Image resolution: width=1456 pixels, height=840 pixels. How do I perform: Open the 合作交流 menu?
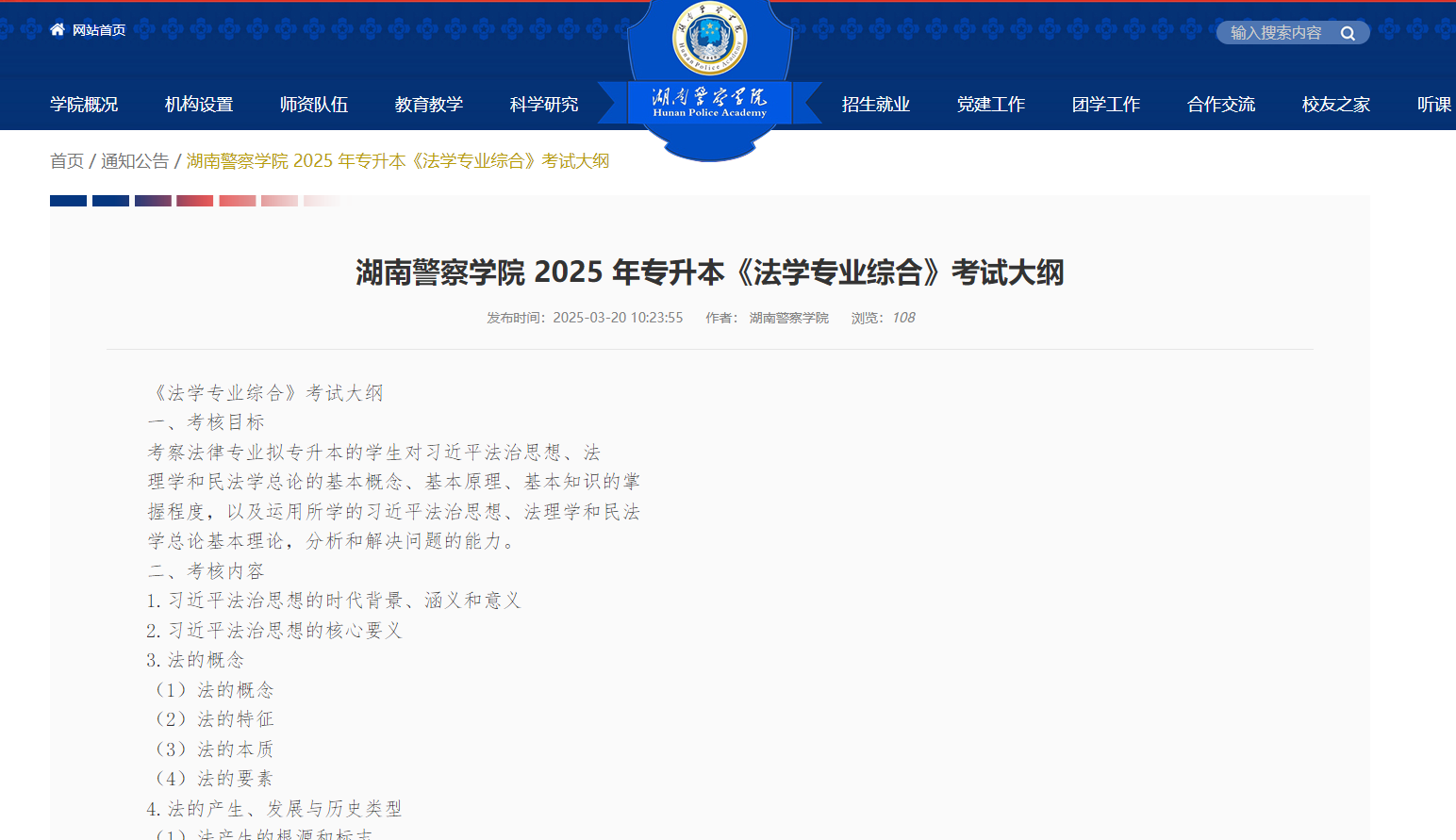(x=1221, y=105)
